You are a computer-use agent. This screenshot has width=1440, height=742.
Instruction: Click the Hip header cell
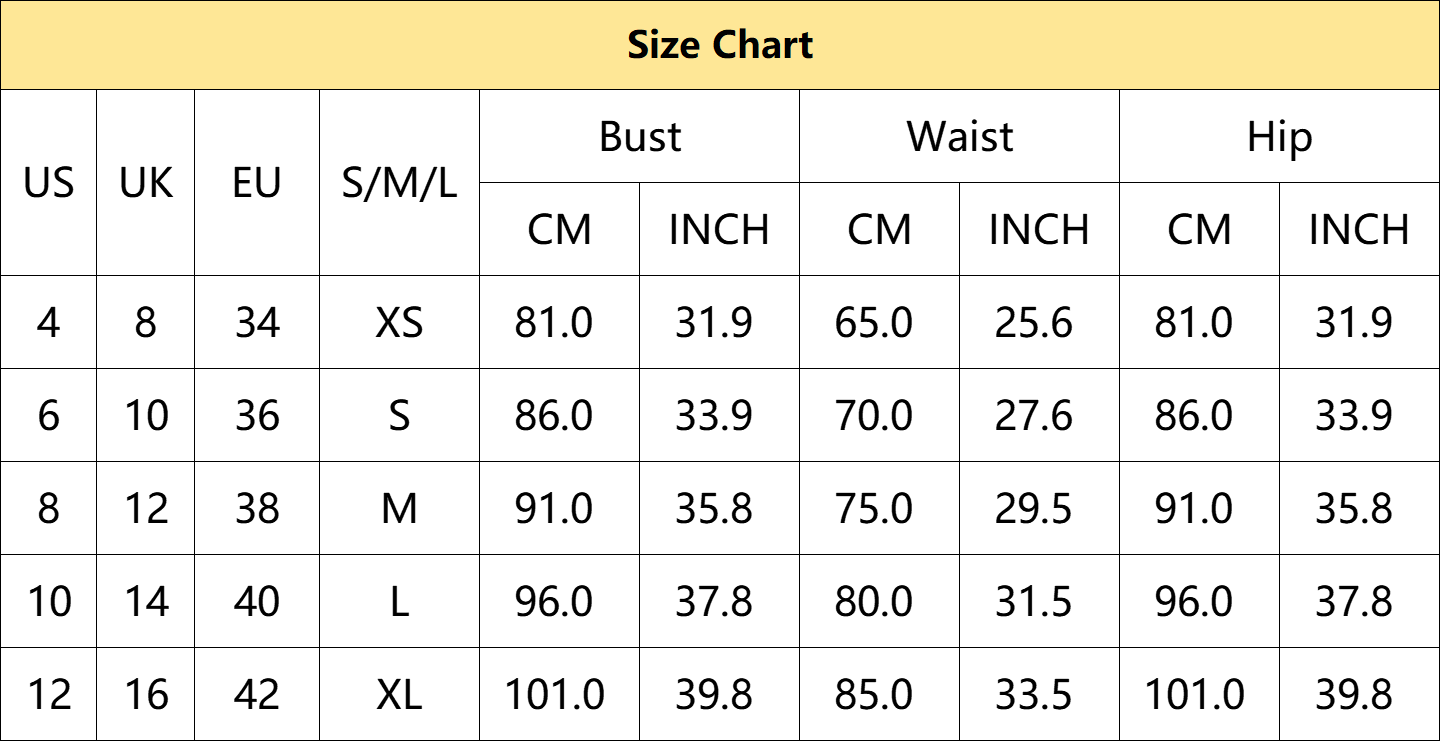(x=1279, y=136)
